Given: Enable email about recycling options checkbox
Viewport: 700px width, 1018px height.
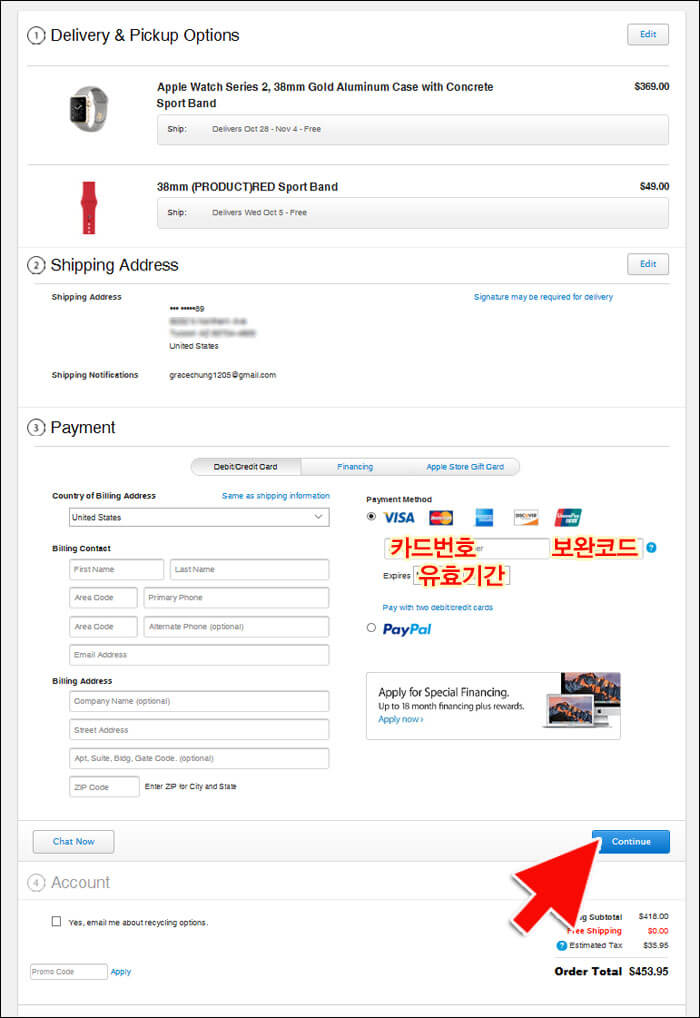Looking at the screenshot, I should [56, 921].
